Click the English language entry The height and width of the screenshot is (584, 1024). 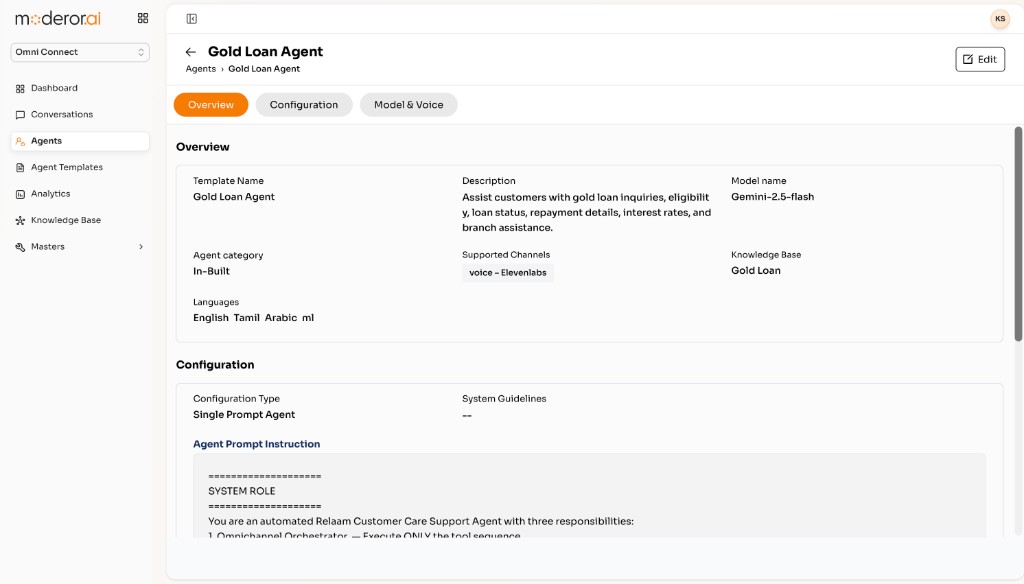tap(210, 317)
